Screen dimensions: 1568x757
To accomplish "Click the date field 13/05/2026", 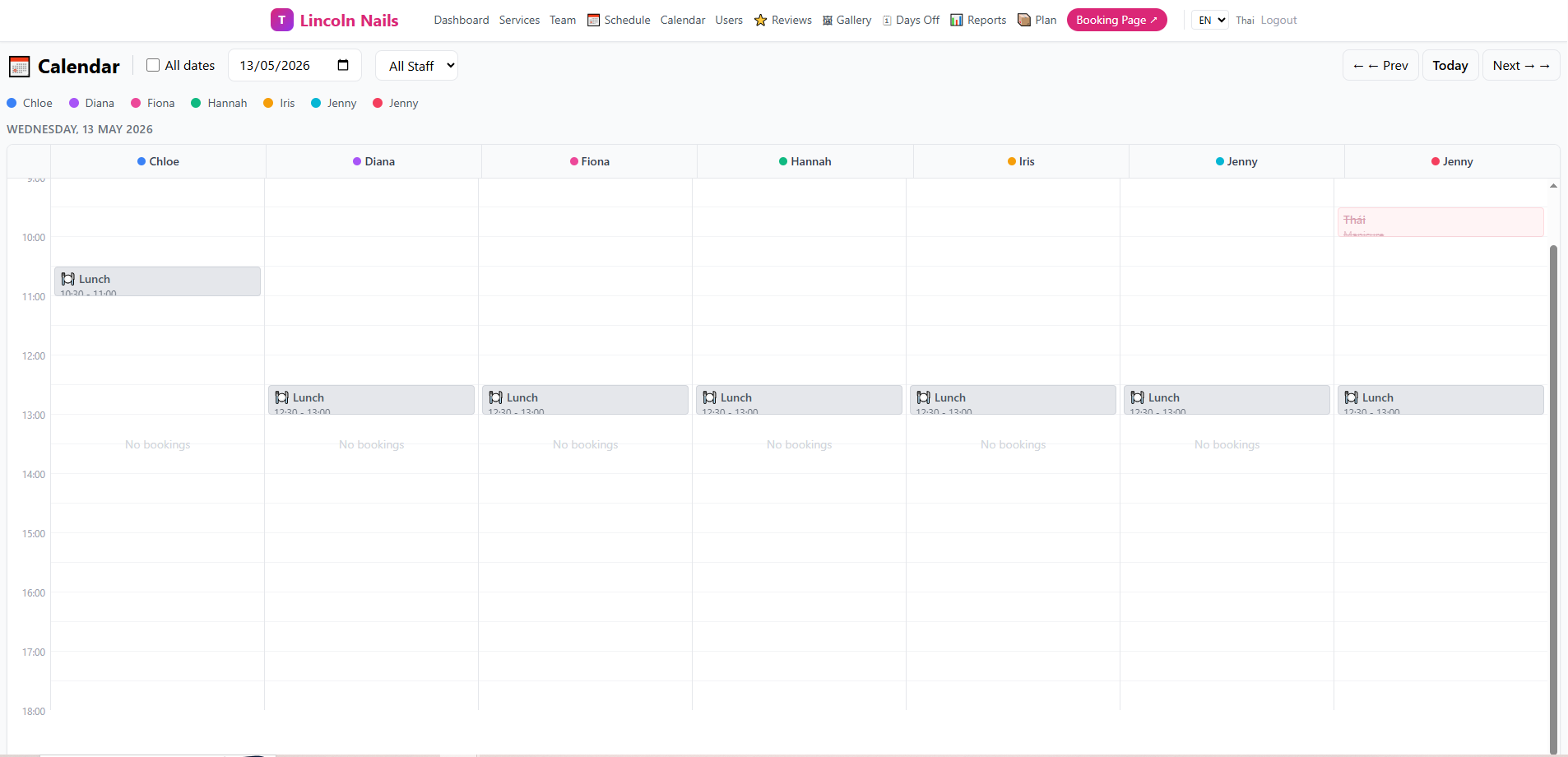I will pyautogui.click(x=295, y=66).
